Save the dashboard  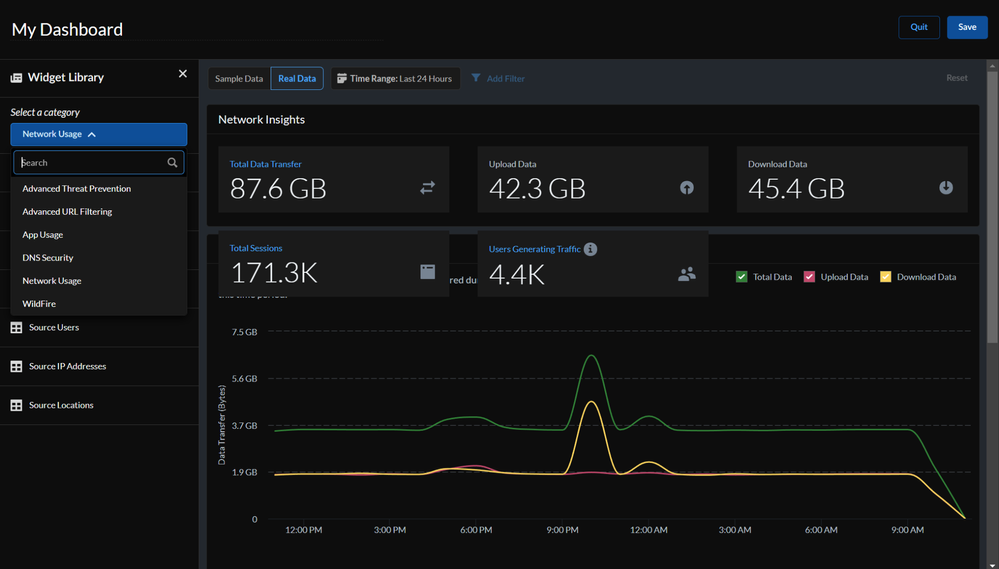pyautogui.click(x=966, y=27)
